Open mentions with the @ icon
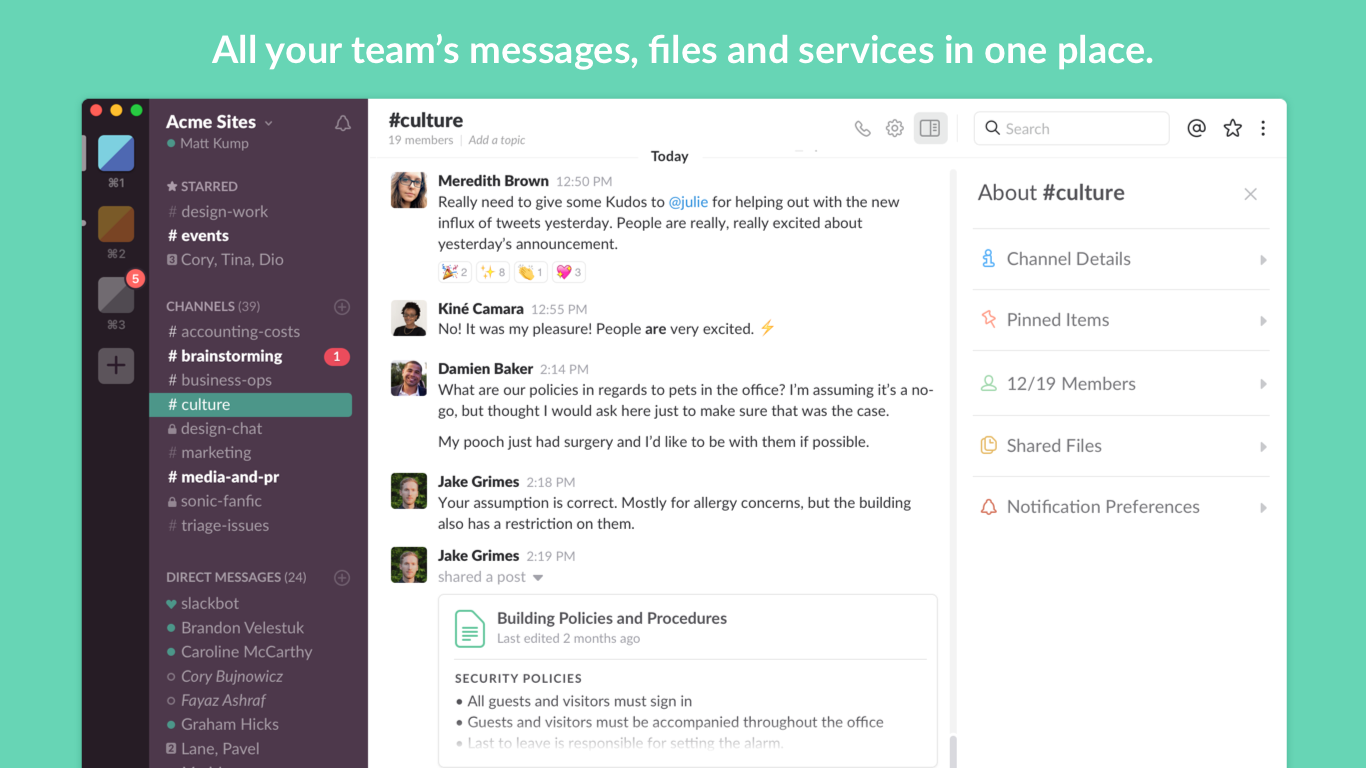 click(x=1196, y=128)
